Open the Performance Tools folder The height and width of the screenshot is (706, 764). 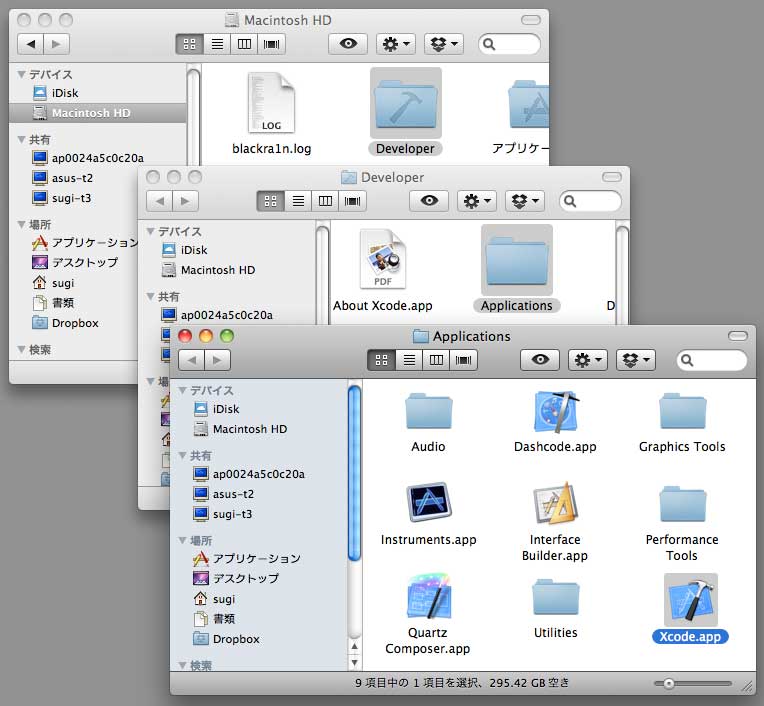(x=682, y=505)
